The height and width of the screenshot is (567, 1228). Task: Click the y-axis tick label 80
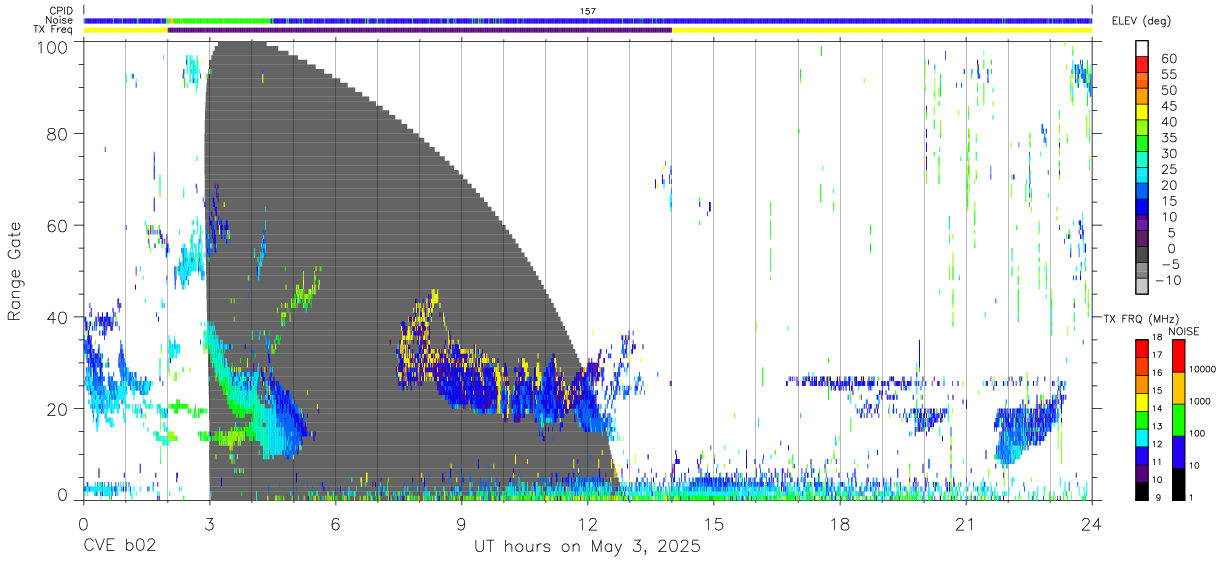coord(57,134)
